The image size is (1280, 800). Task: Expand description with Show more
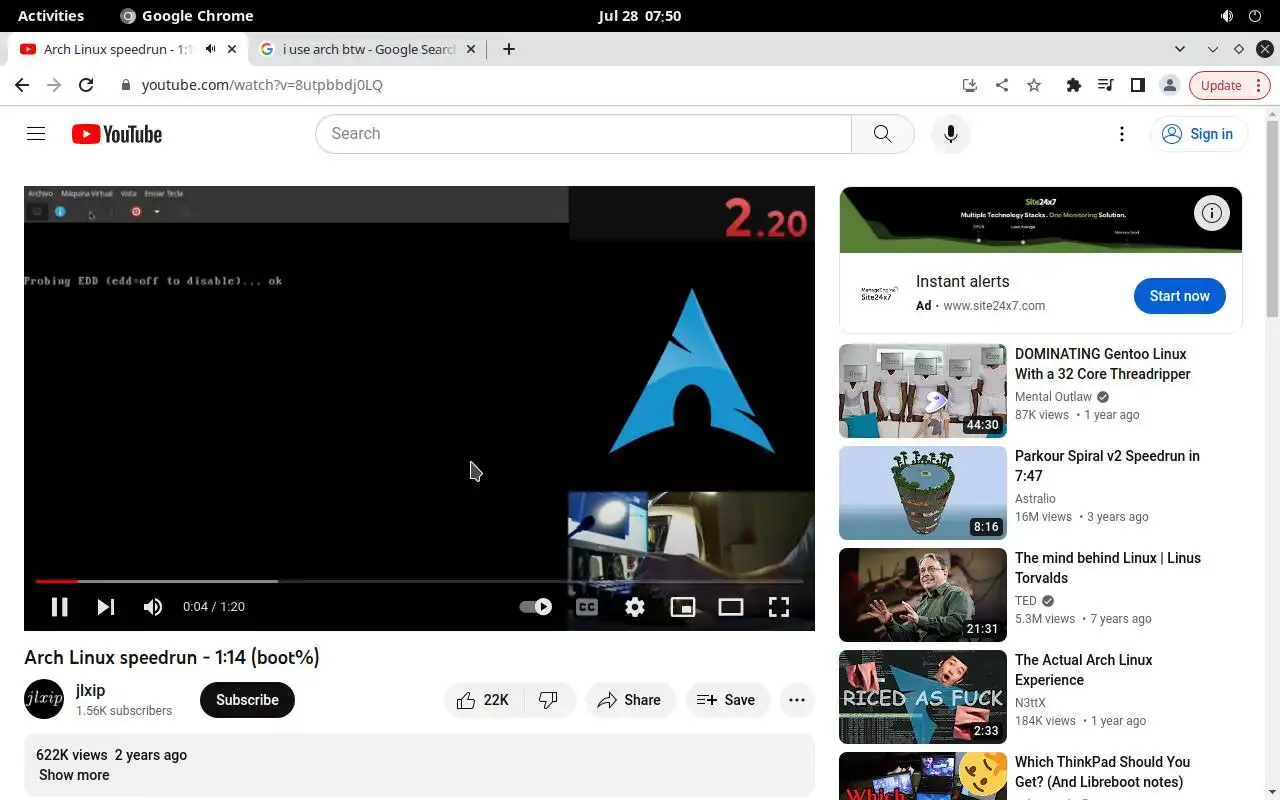pos(74,775)
